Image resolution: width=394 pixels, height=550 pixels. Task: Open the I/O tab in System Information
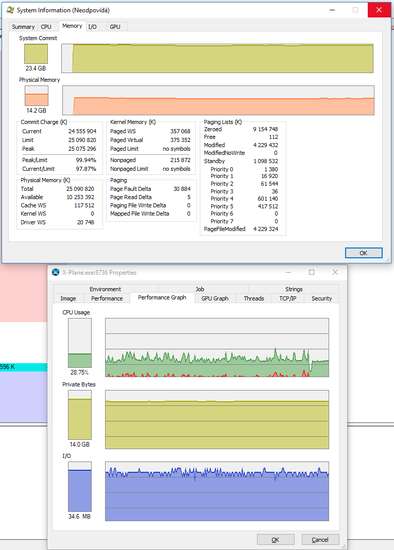click(92, 27)
